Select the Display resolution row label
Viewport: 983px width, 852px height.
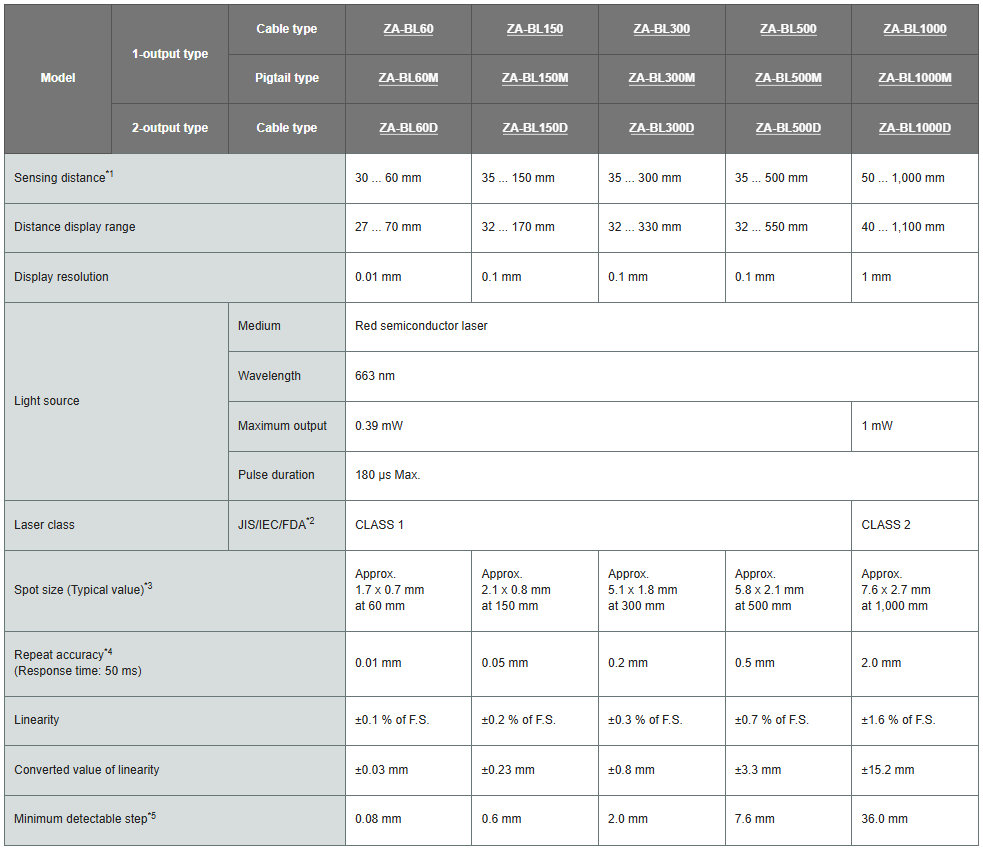point(175,277)
